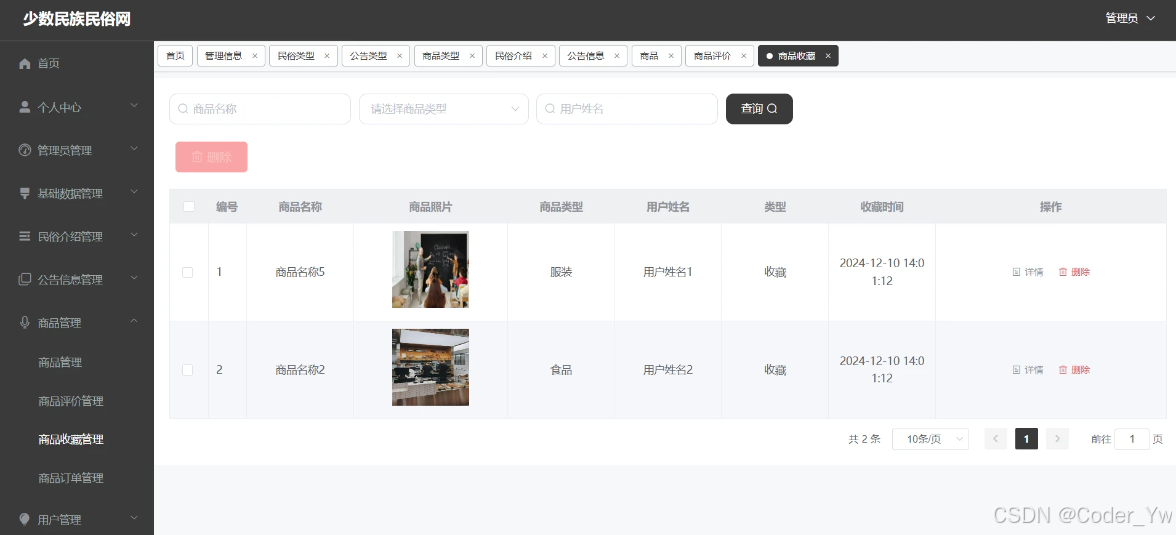The width and height of the screenshot is (1176, 535).
Task: Click the 查询 search button
Action: pyautogui.click(x=759, y=109)
